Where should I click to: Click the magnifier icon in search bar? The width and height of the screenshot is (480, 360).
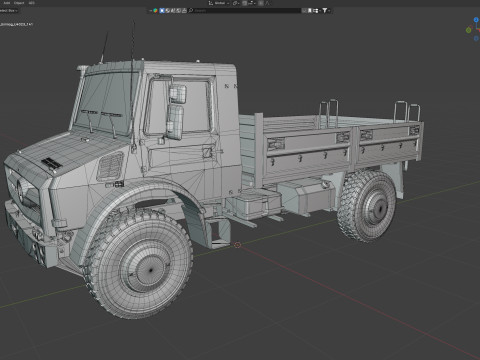pyautogui.click(x=191, y=10)
